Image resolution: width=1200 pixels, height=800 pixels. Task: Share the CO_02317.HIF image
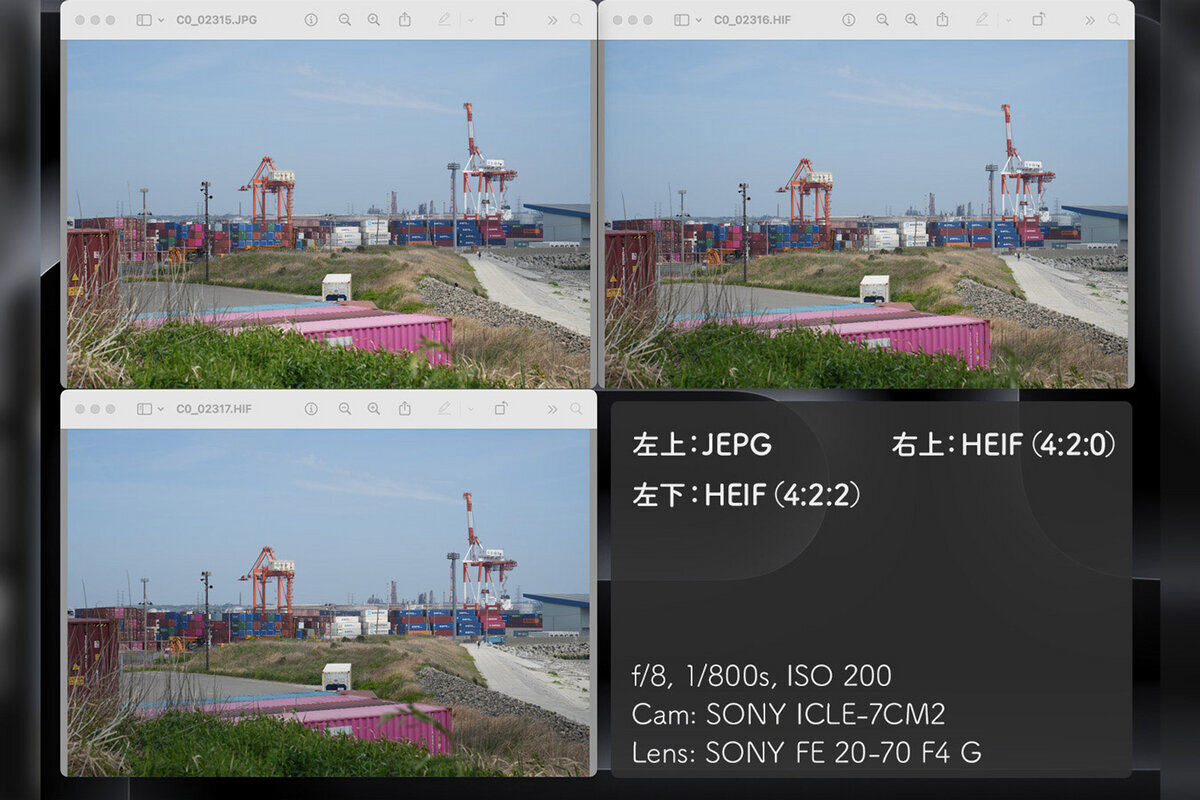point(406,409)
